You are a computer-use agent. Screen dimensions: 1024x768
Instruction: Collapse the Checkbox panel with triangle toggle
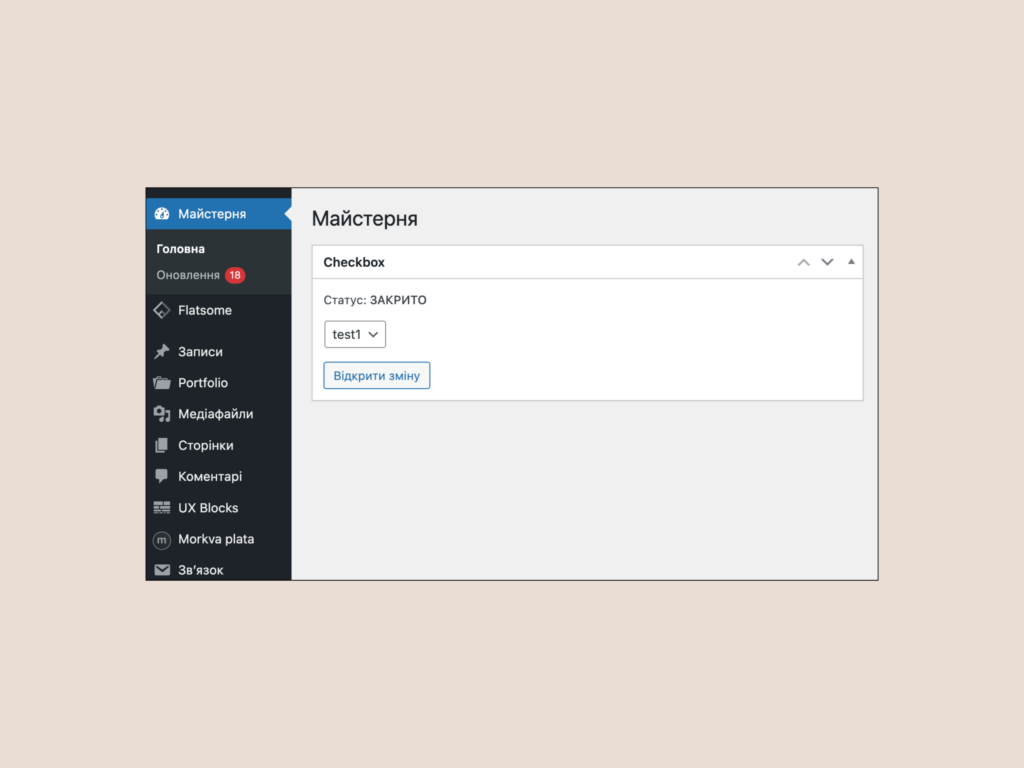tap(851, 261)
